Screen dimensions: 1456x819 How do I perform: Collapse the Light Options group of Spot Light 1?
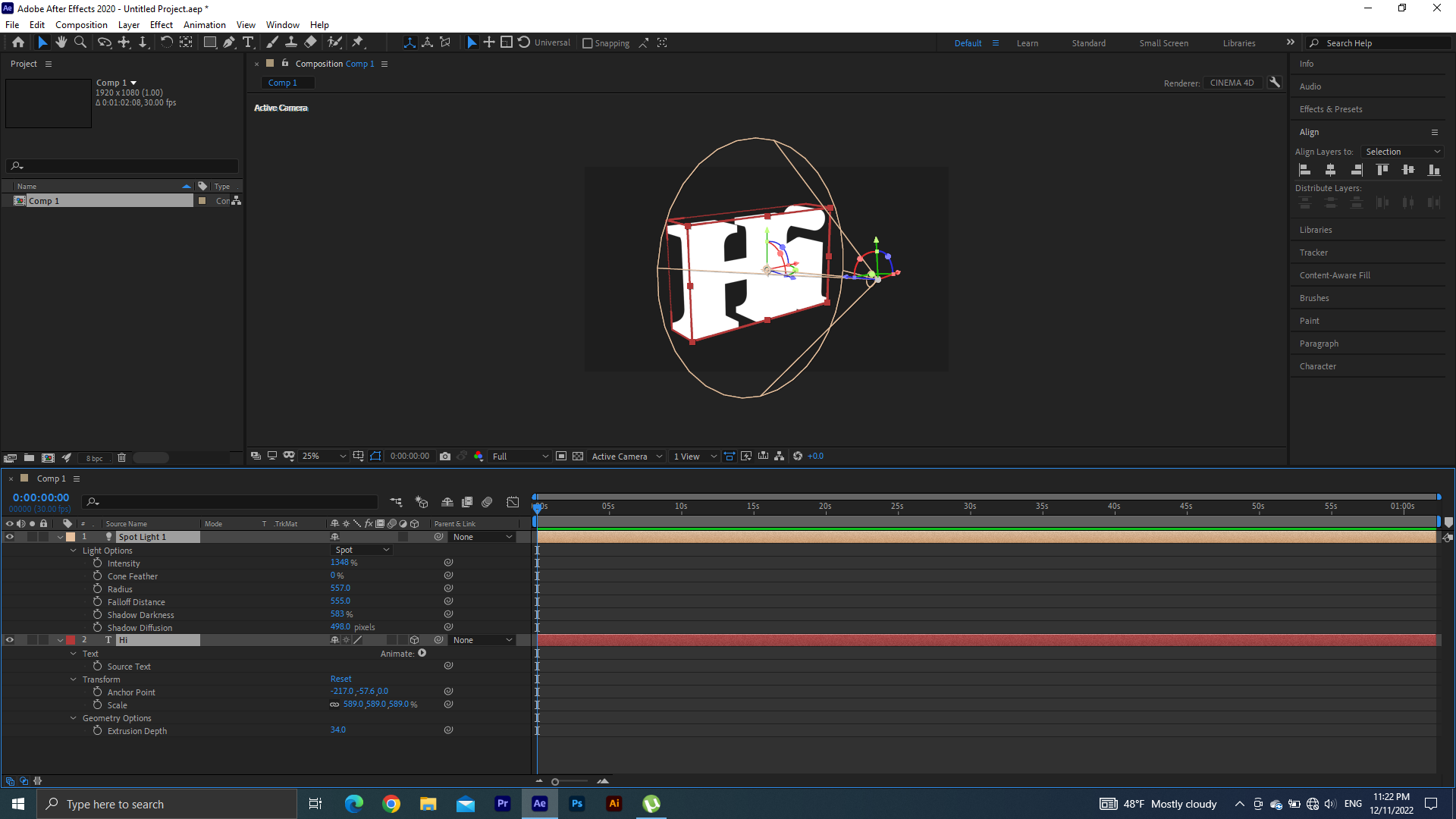click(74, 551)
